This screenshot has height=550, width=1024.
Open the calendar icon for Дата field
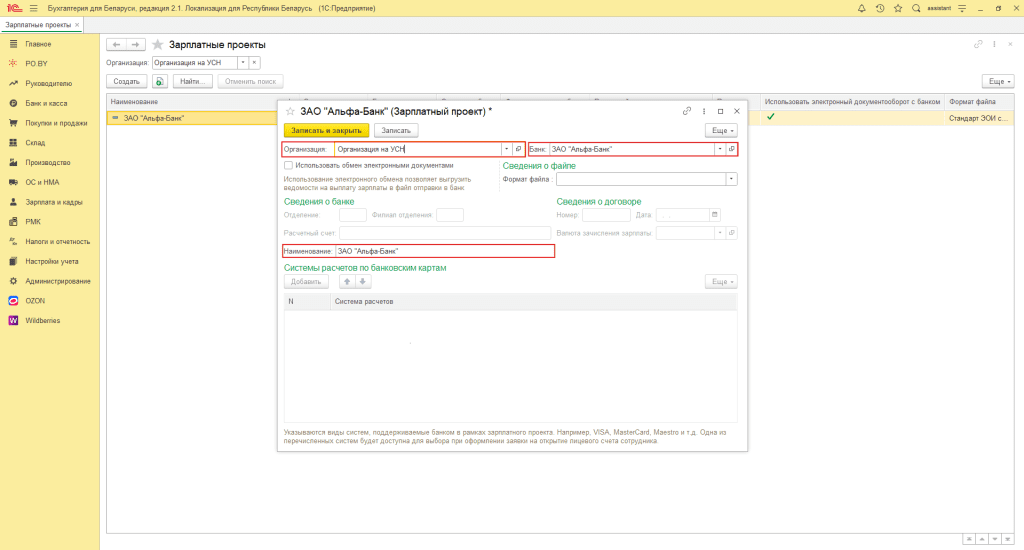714,214
